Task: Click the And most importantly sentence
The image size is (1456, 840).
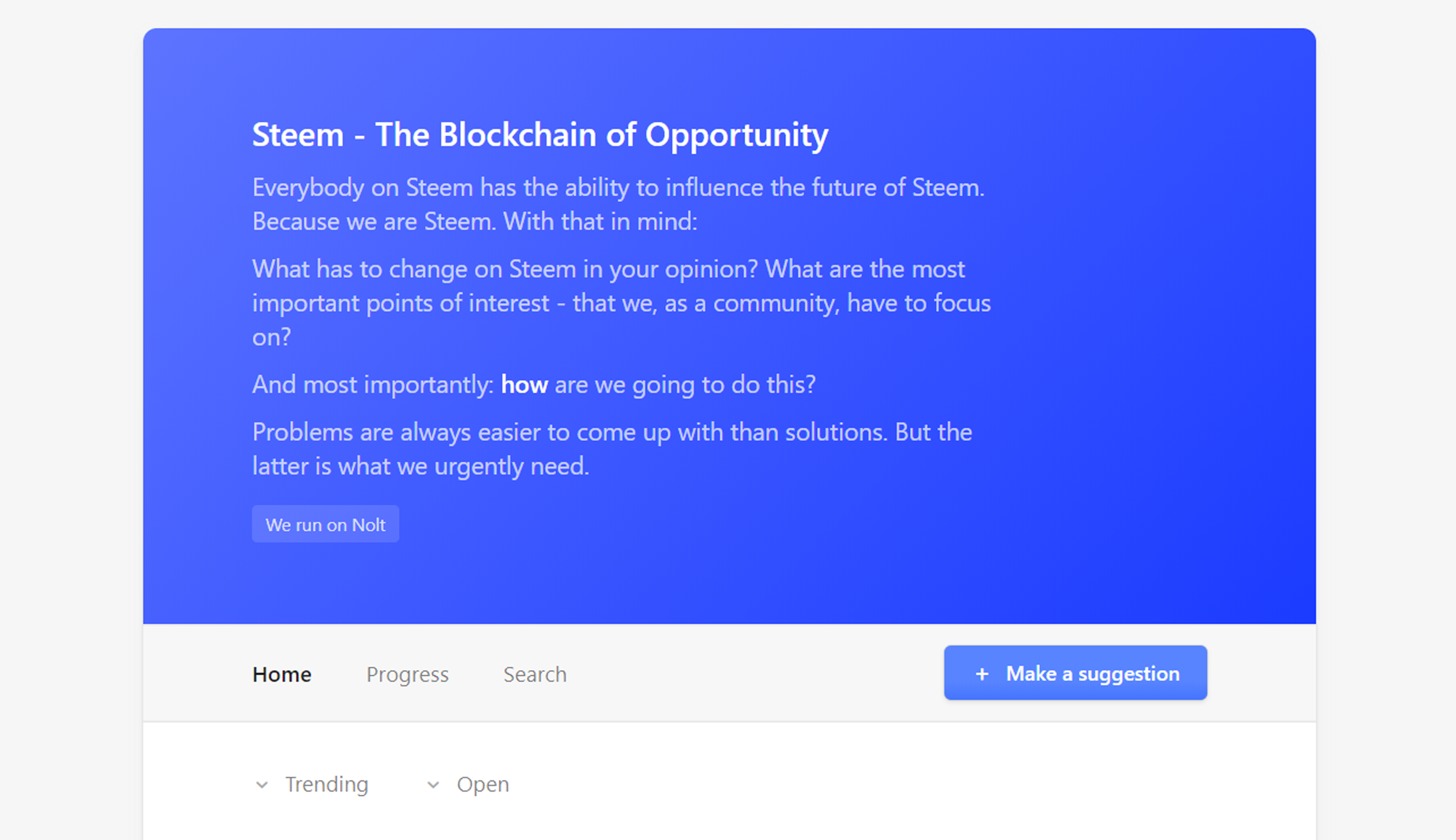Action: click(534, 384)
